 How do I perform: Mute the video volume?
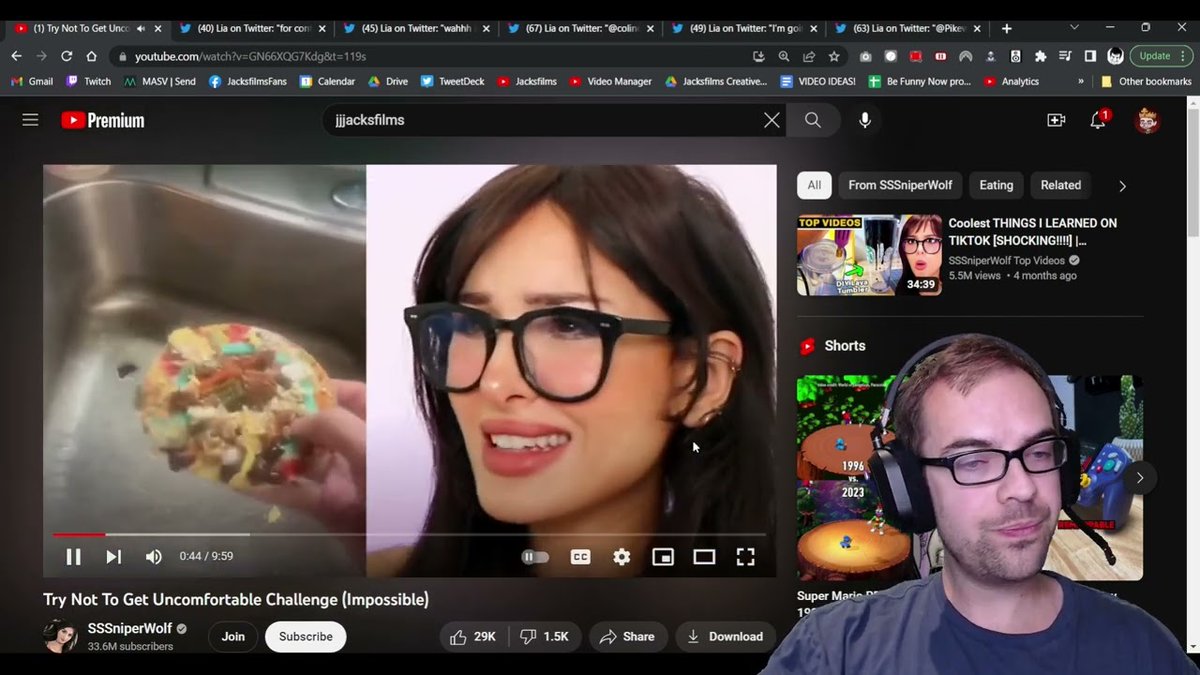tap(153, 556)
